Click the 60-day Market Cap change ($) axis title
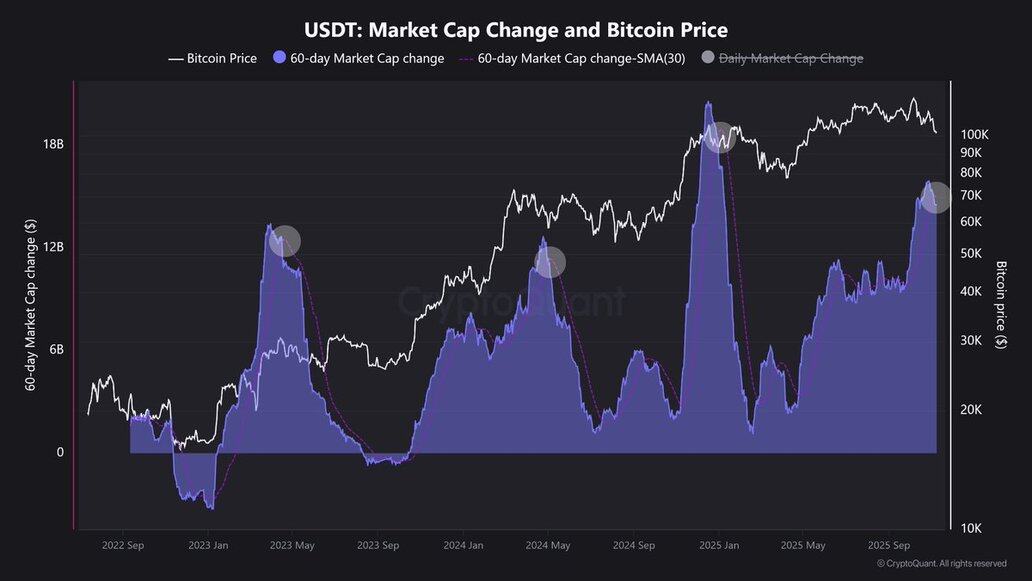1032x581 pixels. click(x=30, y=305)
